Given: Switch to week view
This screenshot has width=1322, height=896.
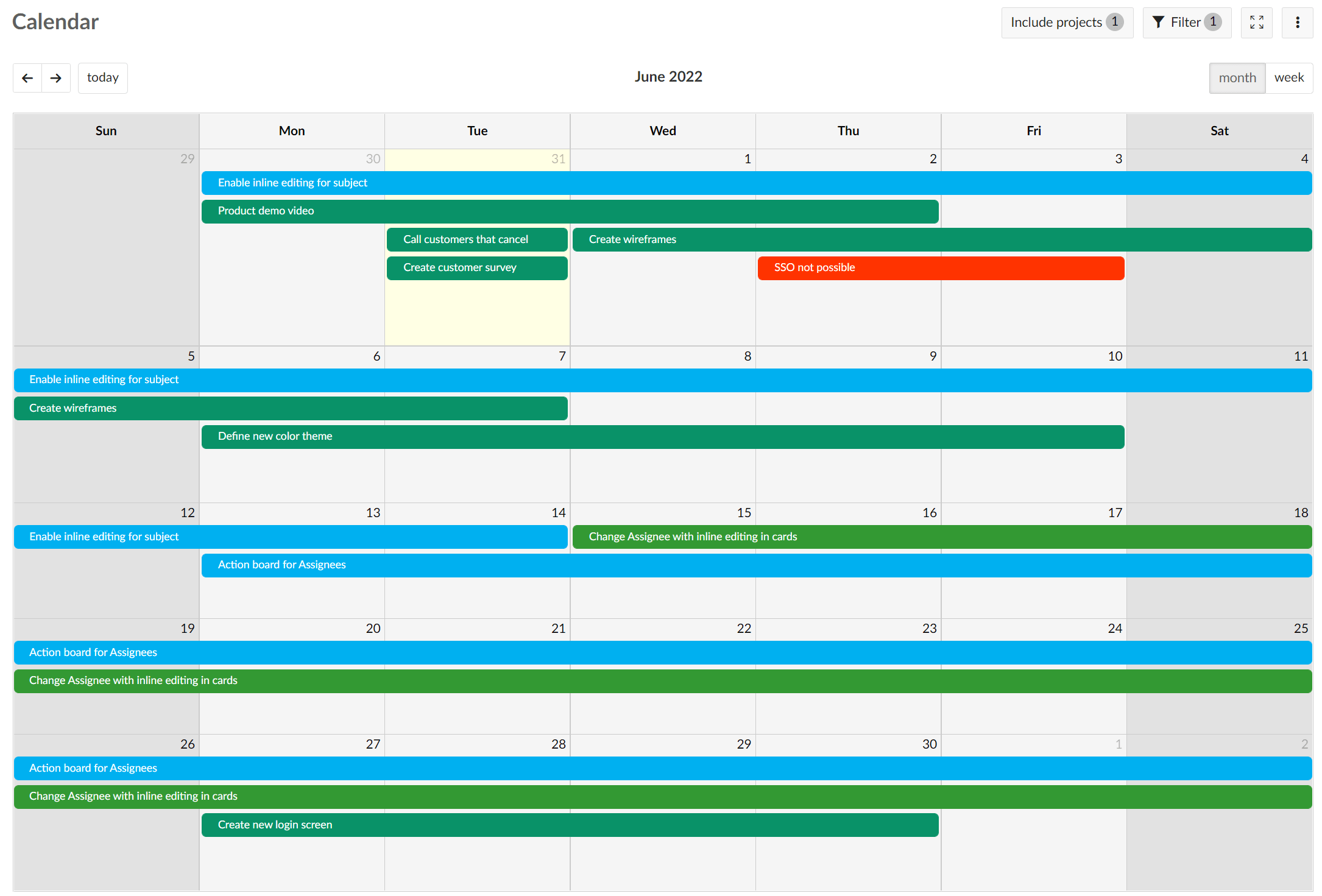Looking at the screenshot, I should tap(1288, 78).
